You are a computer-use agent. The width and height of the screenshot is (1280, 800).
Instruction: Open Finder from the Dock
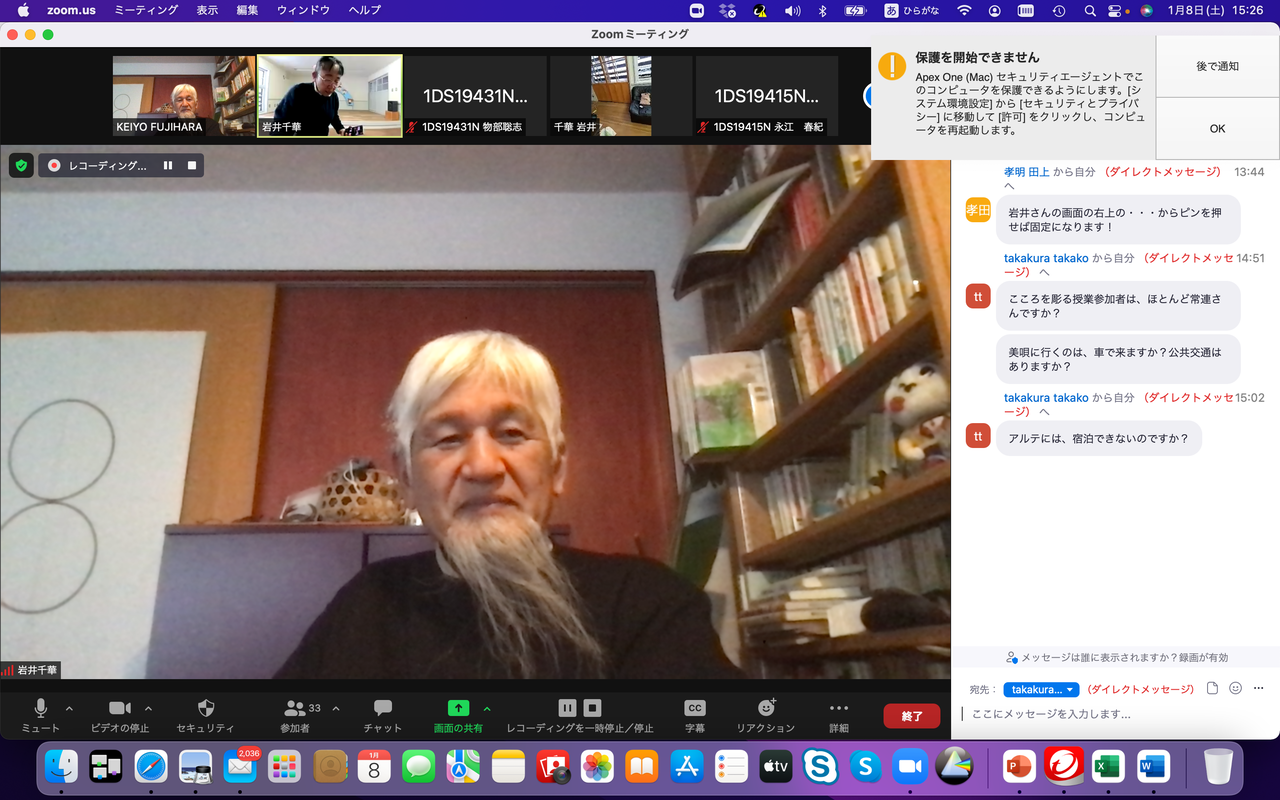tap(62, 766)
